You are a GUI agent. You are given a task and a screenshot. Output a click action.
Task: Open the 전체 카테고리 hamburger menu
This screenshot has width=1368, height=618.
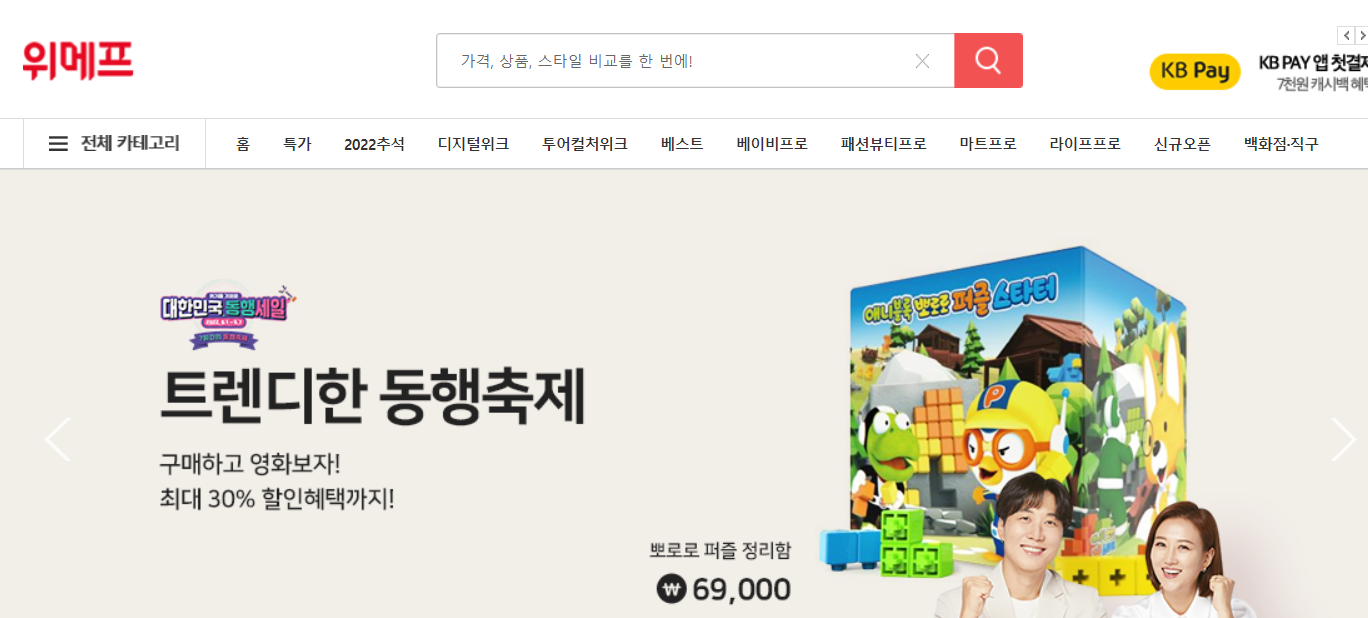pos(114,144)
